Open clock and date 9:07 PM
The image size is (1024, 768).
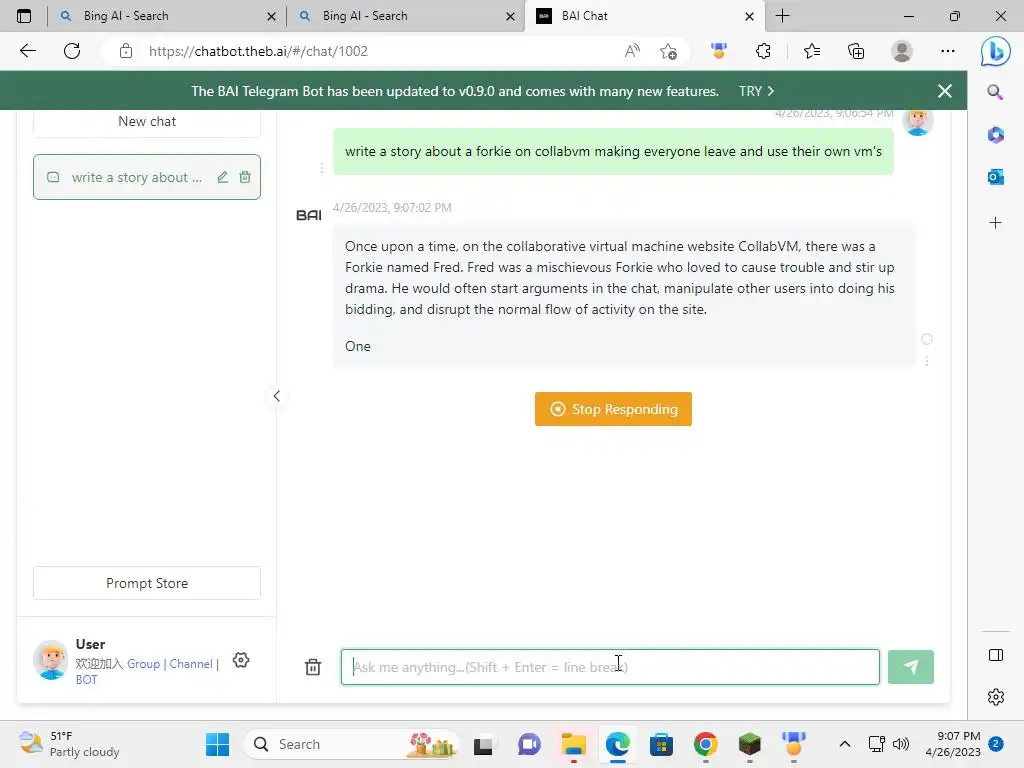point(953,744)
